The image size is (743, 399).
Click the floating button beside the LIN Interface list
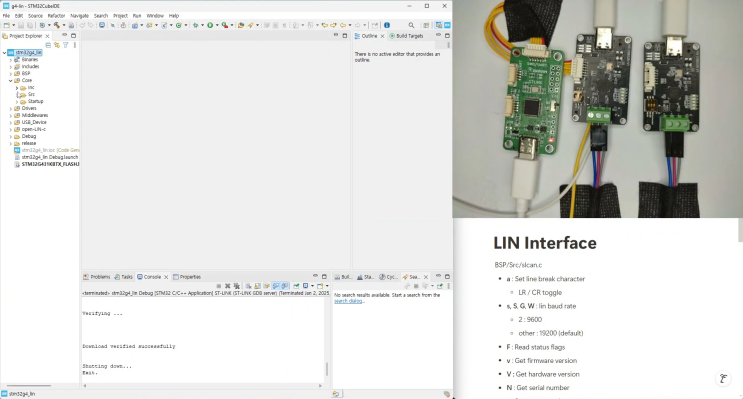point(723,378)
